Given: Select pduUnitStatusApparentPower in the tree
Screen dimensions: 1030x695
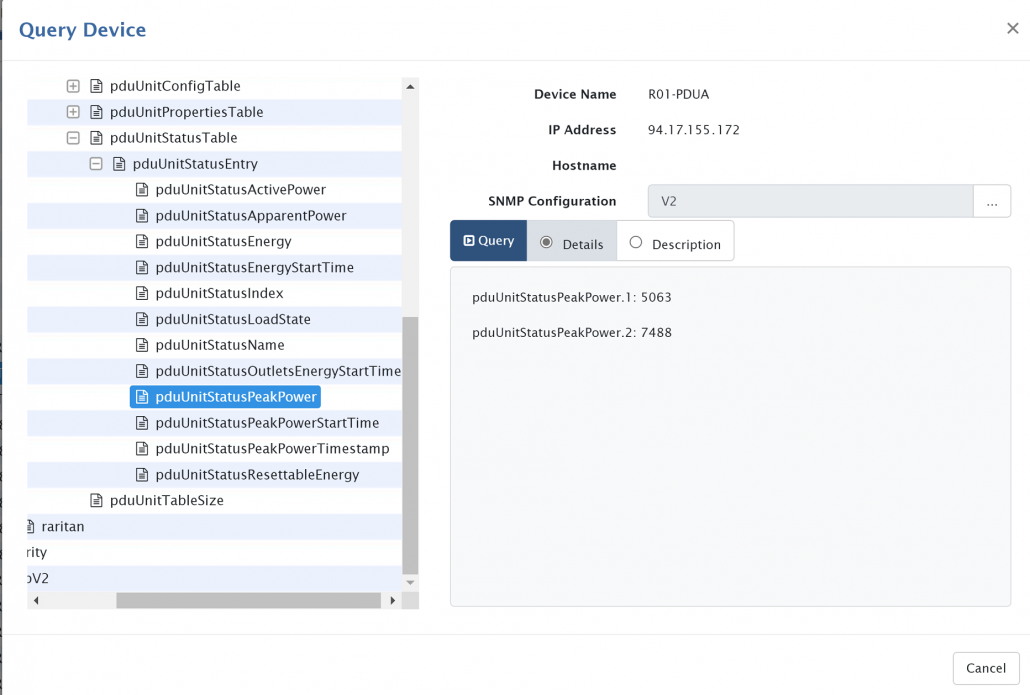Looking at the screenshot, I should tap(251, 216).
